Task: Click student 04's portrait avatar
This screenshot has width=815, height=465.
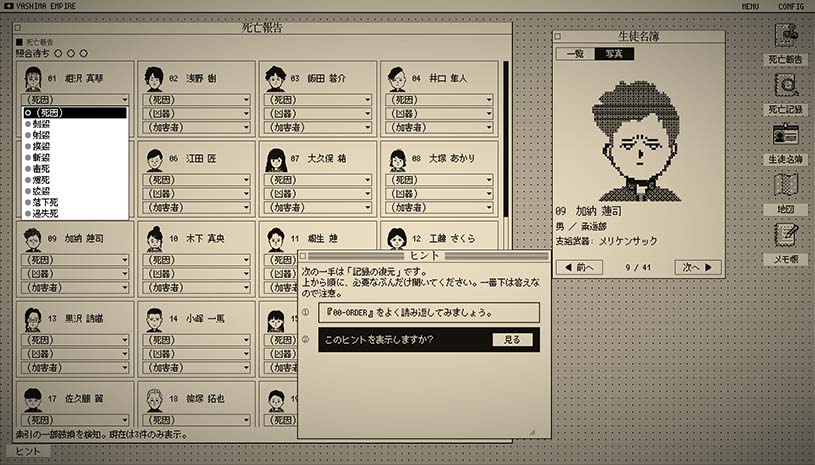Action: (397, 79)
